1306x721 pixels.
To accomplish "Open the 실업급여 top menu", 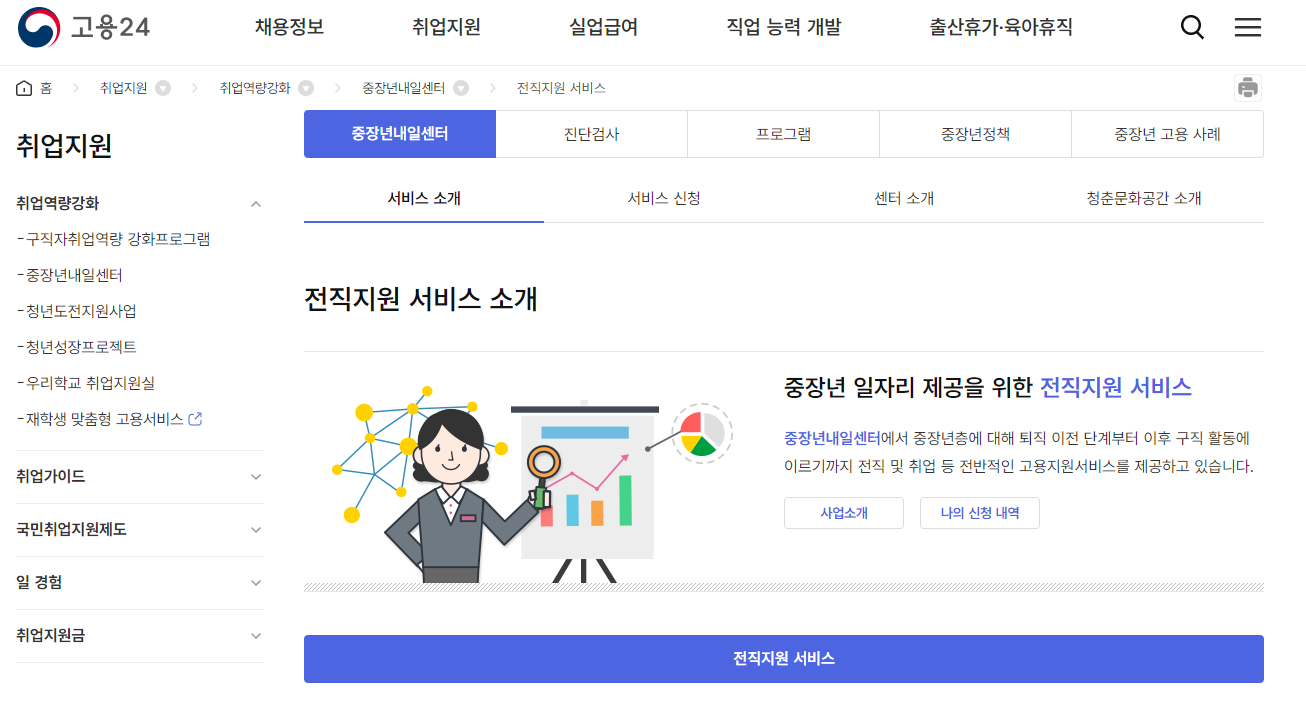I will (x=603, y=28).
